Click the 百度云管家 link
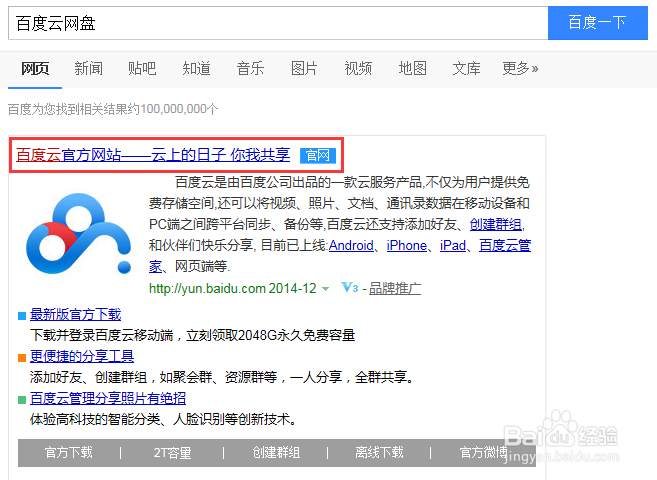The image size is (657, 480). [505, 245]
